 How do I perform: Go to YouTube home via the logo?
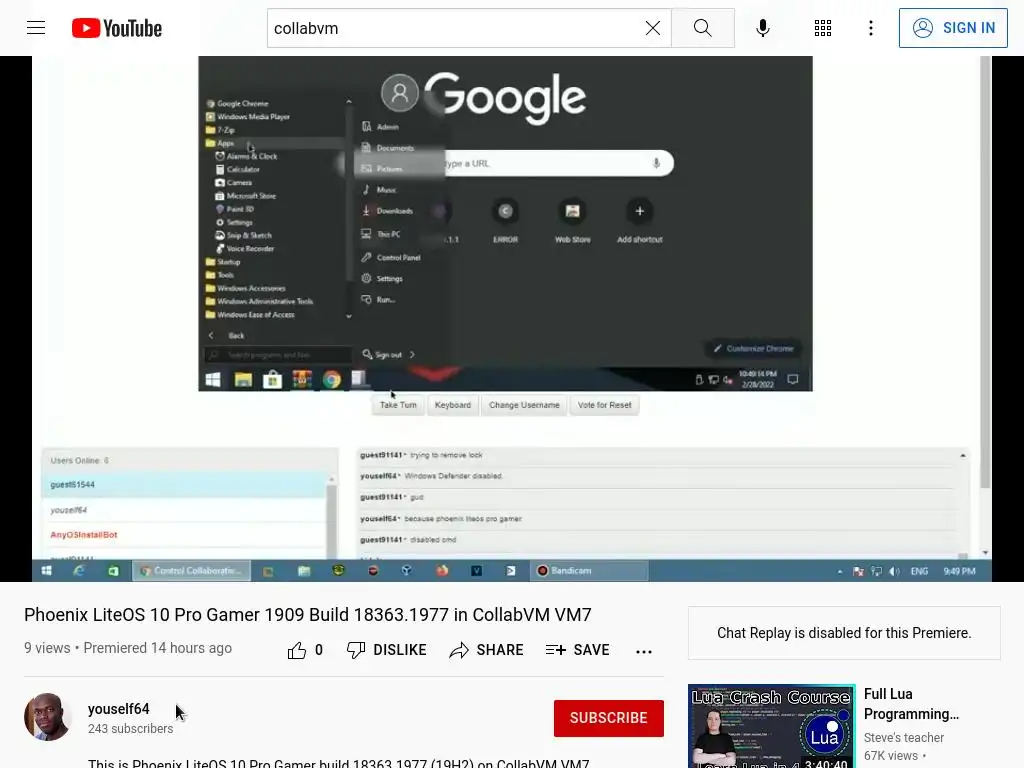click(x=117, y=28)
